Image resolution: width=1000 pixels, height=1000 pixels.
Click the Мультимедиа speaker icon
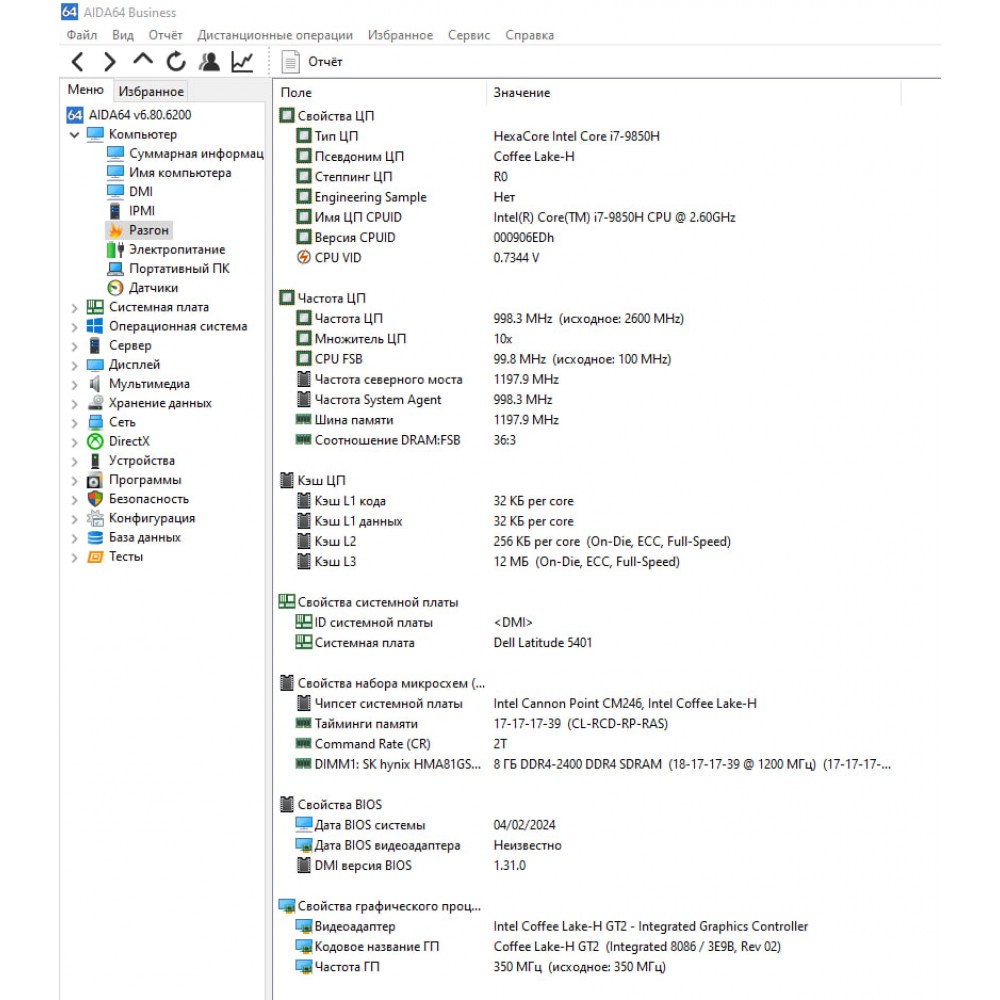(95, 384)
